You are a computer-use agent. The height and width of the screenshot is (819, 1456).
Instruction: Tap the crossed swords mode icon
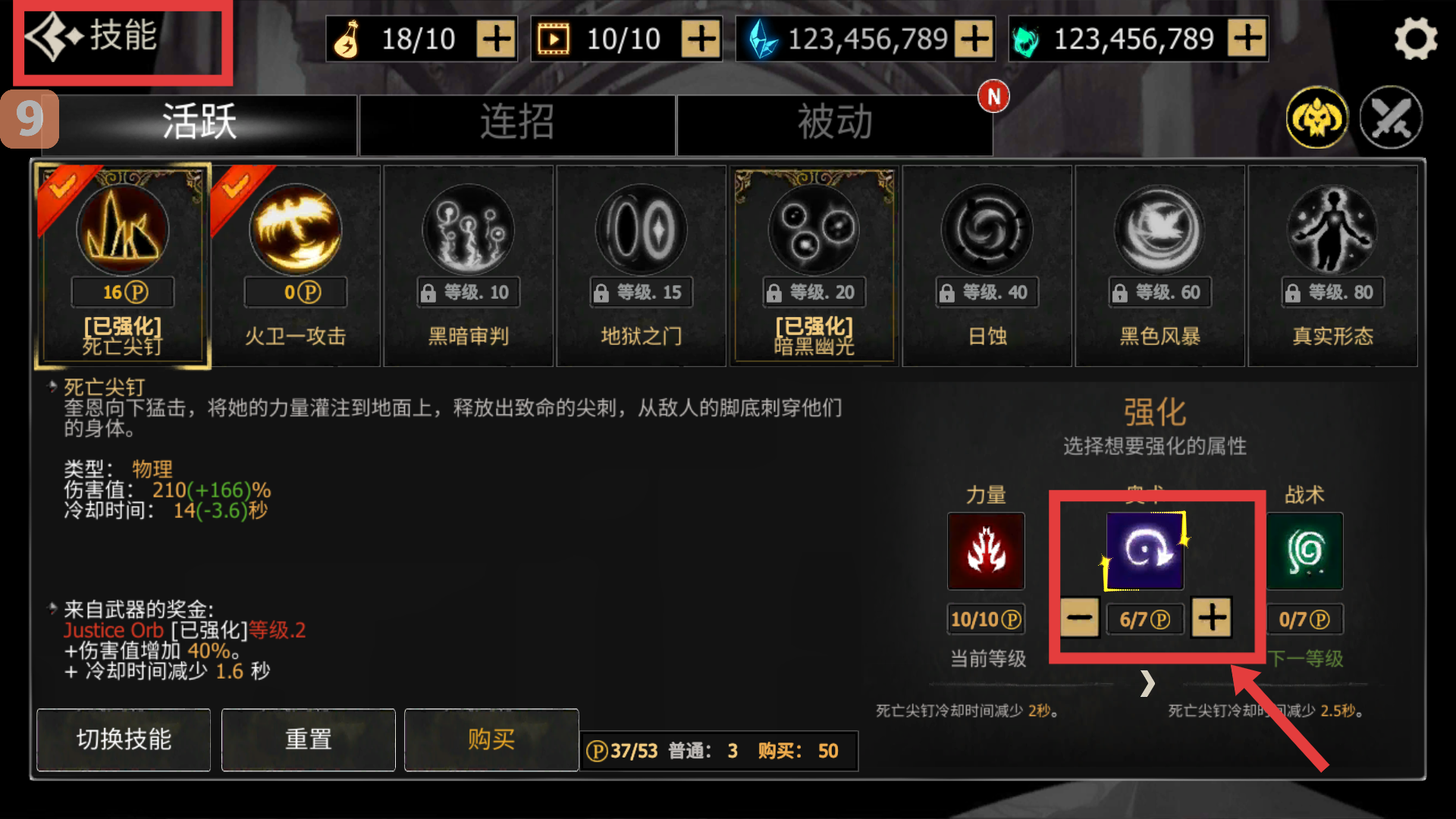click(1391, 118)
